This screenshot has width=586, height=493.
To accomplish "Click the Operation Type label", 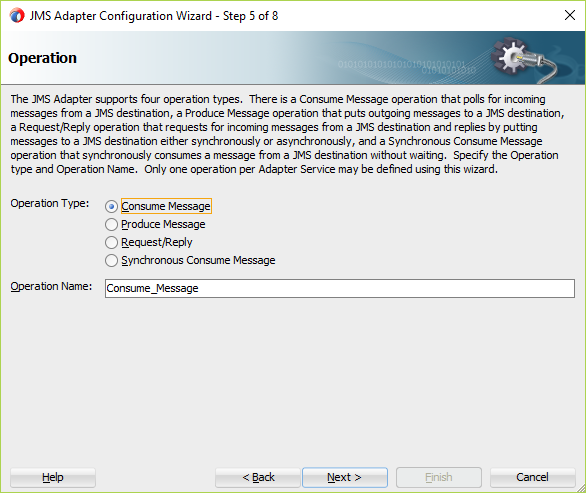I will point(50,203).
